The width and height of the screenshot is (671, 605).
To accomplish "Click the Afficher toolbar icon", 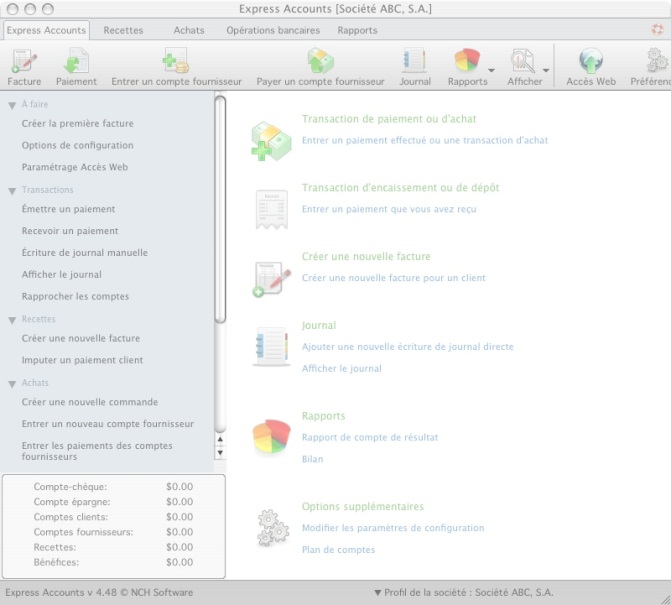I will pos(522,62).
